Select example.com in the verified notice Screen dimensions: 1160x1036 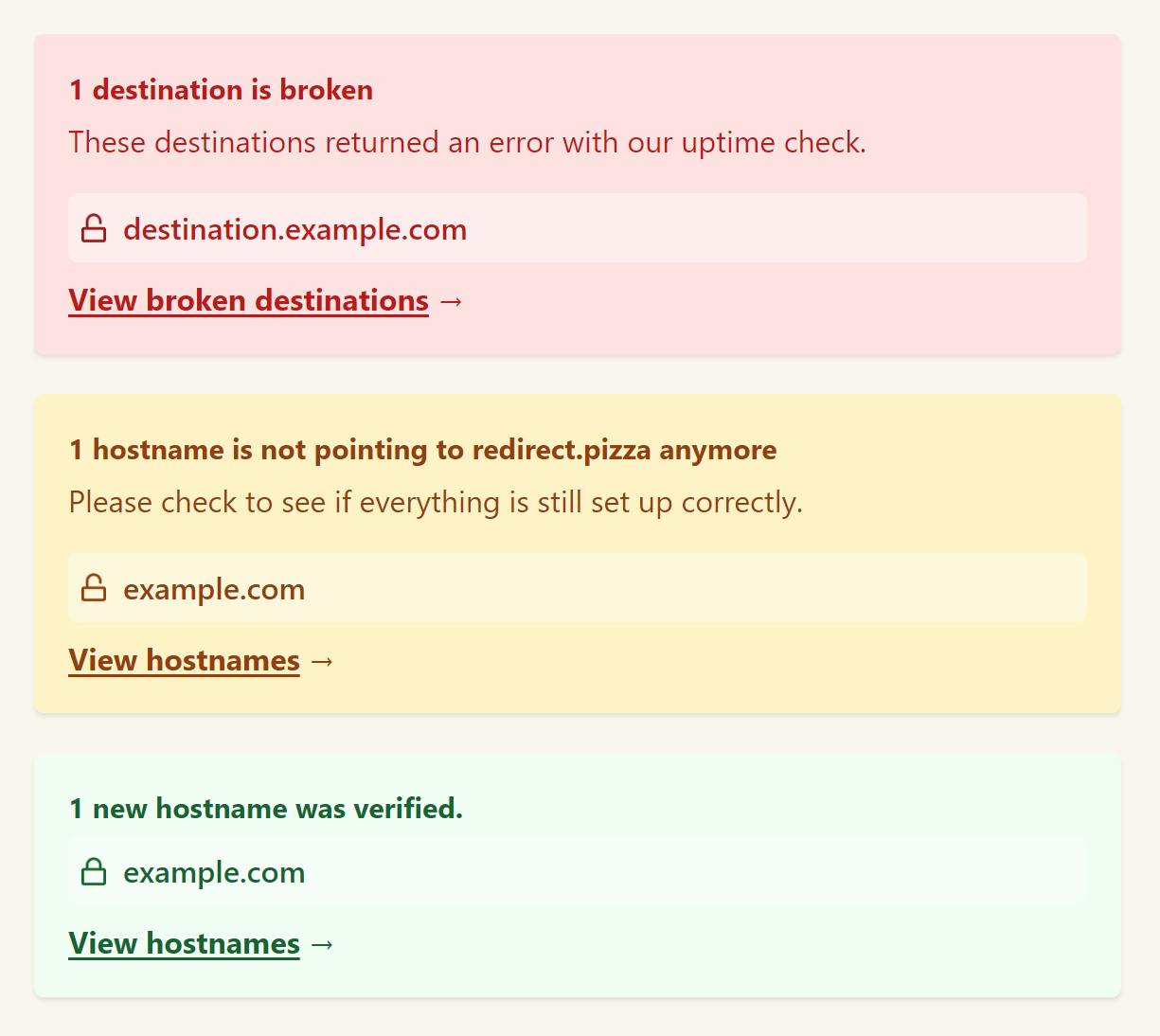coord(214,872)
